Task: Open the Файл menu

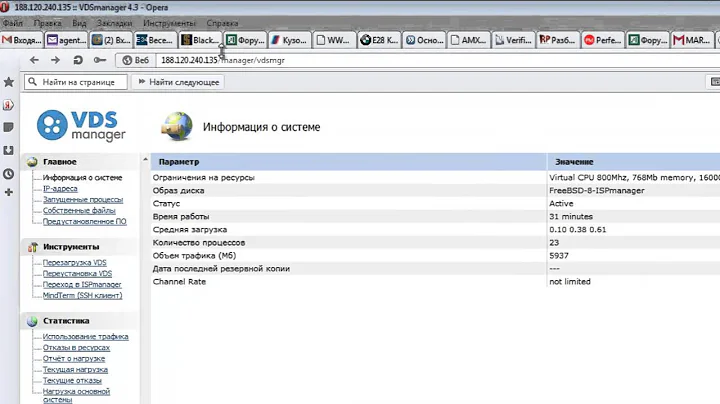Action: point(12,23)
